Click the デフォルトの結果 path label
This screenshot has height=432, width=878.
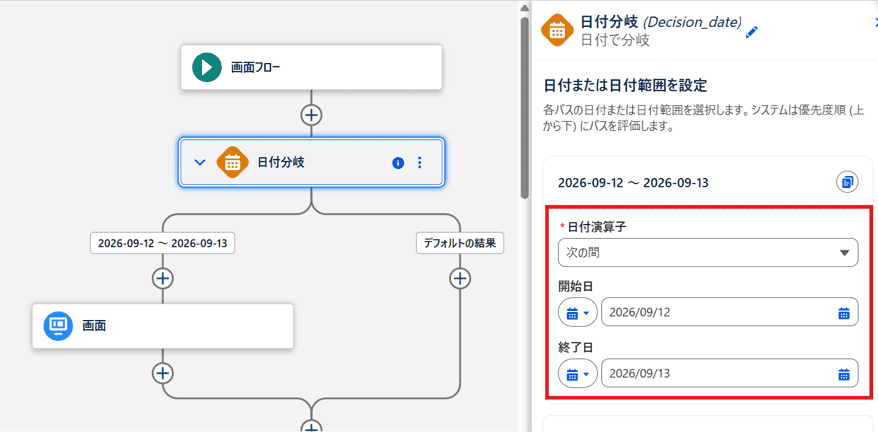(x=460, y=244)
